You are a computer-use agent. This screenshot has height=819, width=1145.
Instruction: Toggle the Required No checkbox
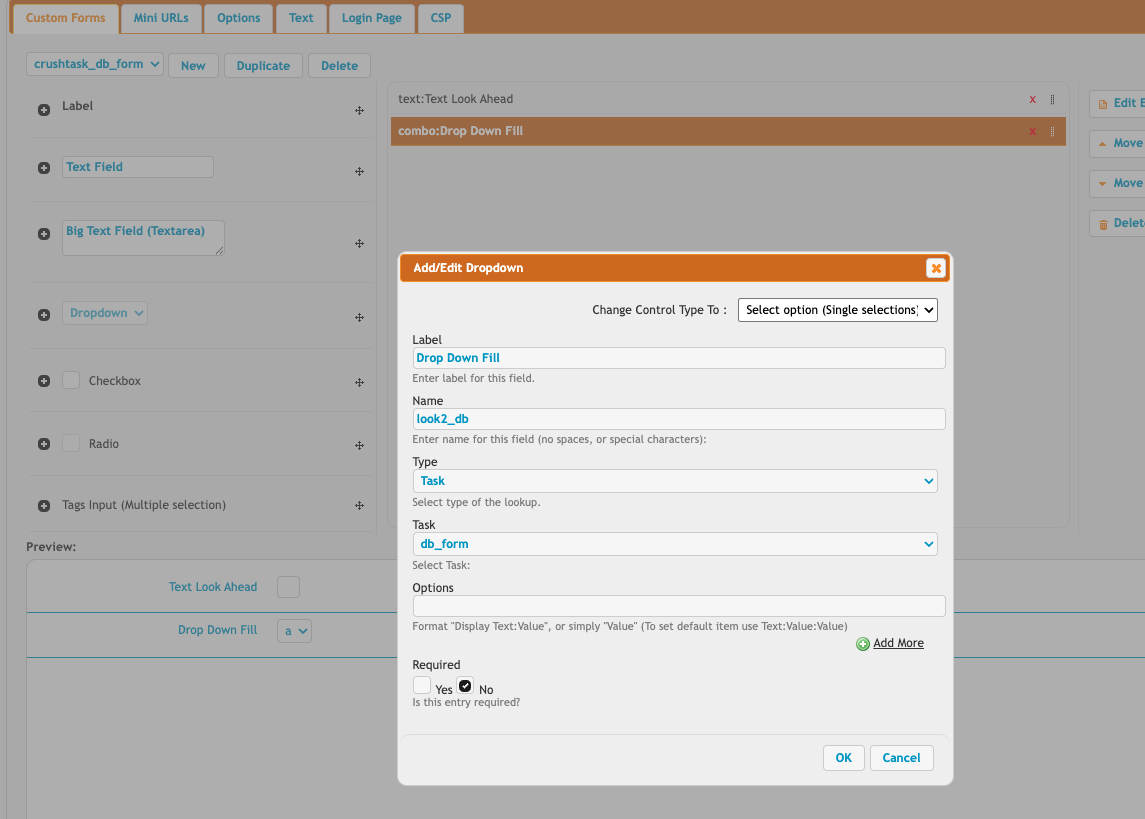[465, 686]
